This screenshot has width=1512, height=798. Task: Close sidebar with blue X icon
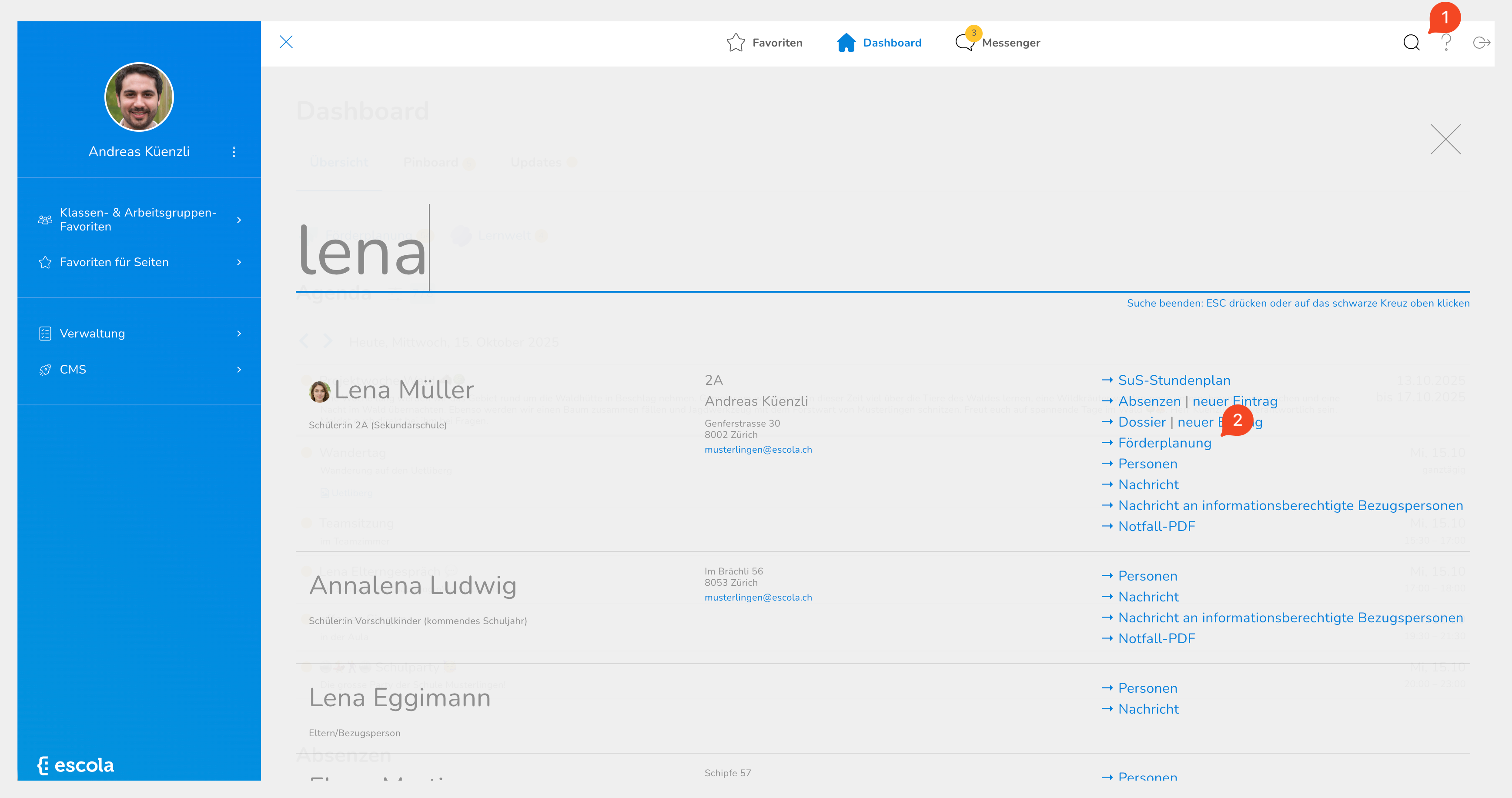[286, 42]
